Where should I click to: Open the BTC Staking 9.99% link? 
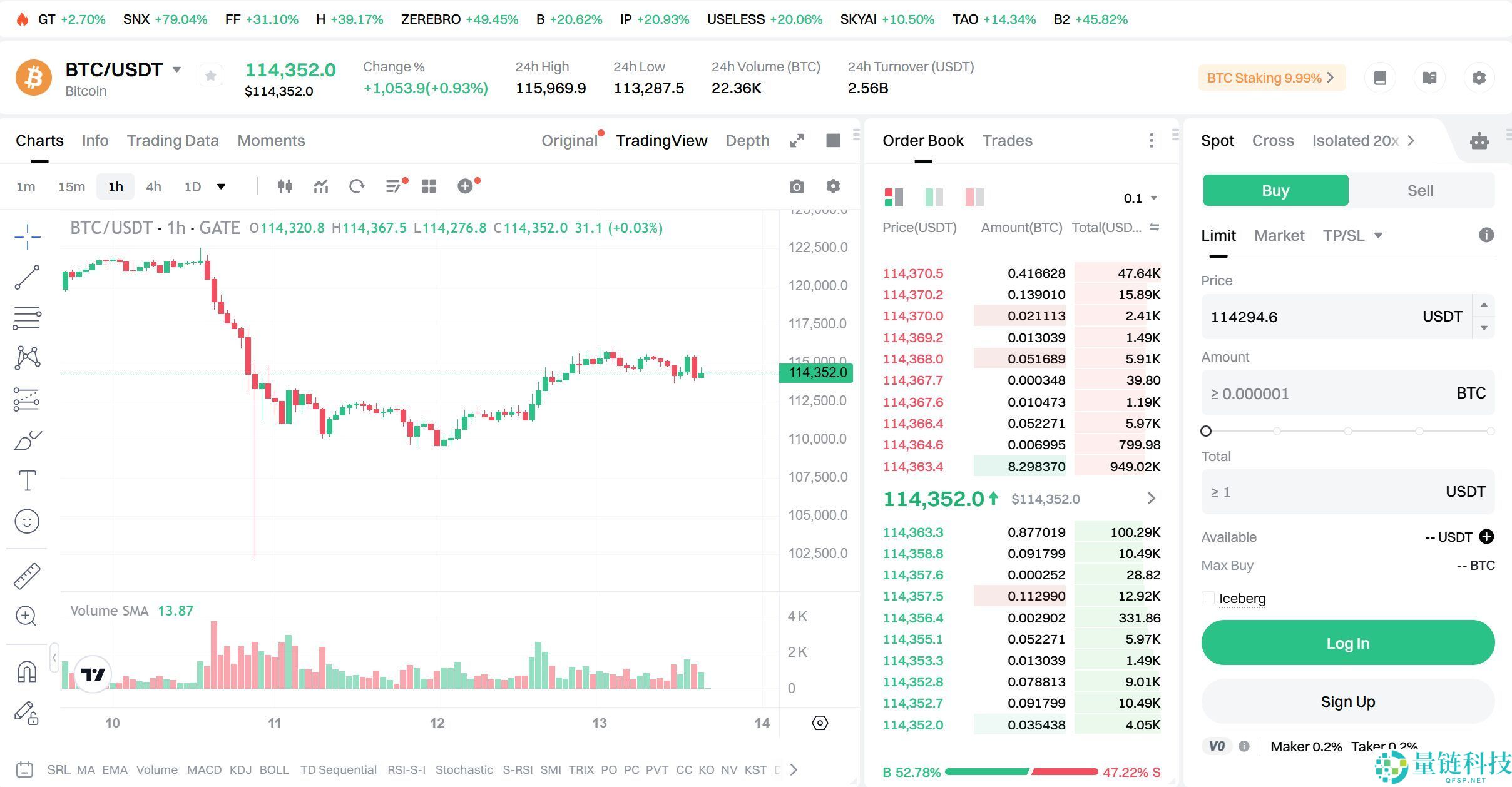coord(1271,77)
